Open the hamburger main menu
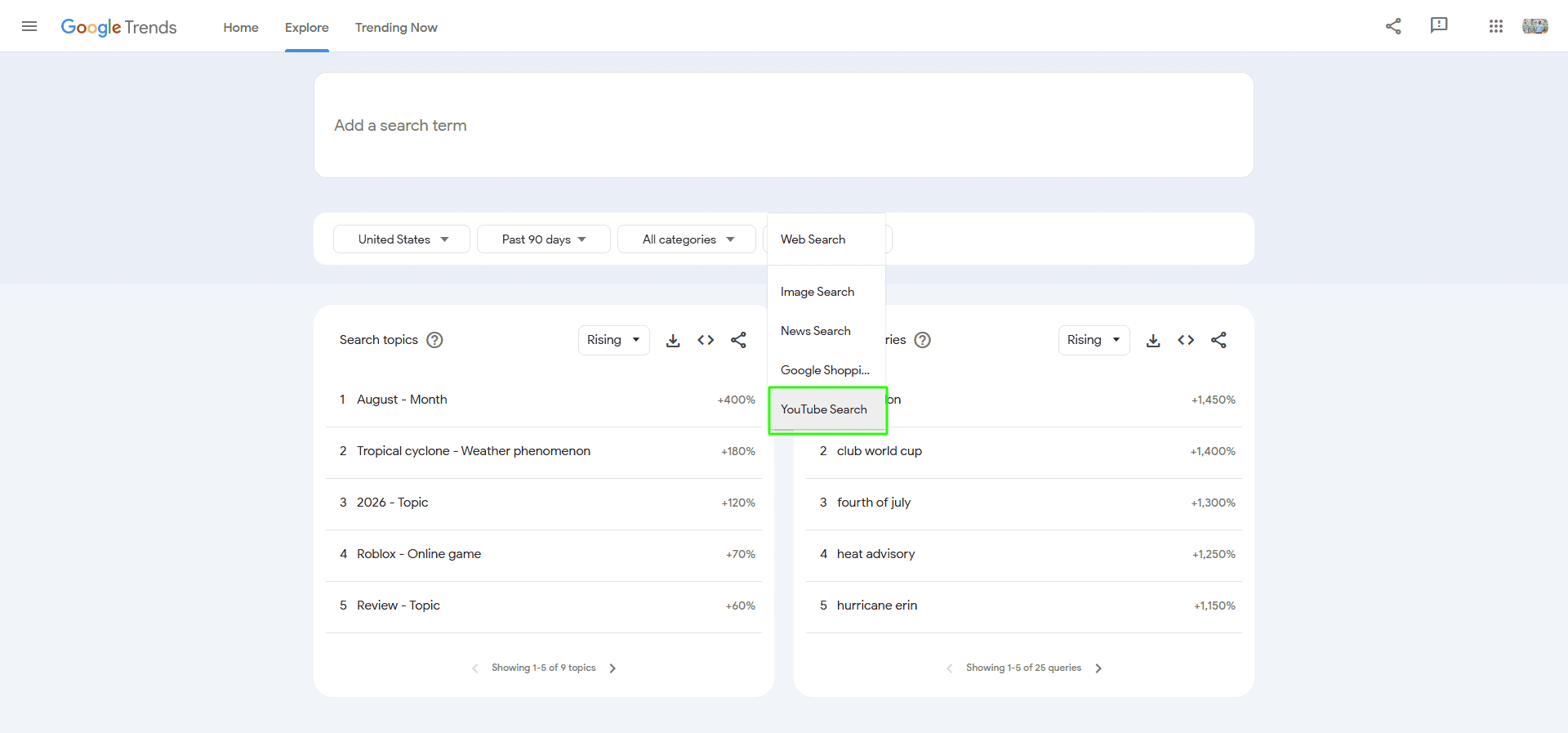1568x733 pixels. tap(29, 26)
